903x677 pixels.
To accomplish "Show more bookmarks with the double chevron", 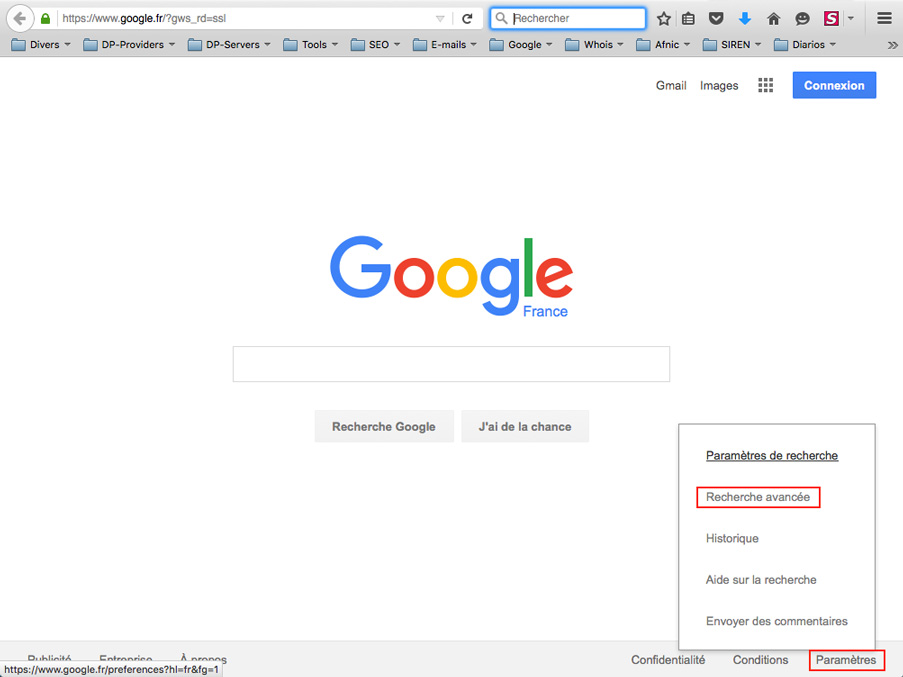I will [x=893, y=45].
